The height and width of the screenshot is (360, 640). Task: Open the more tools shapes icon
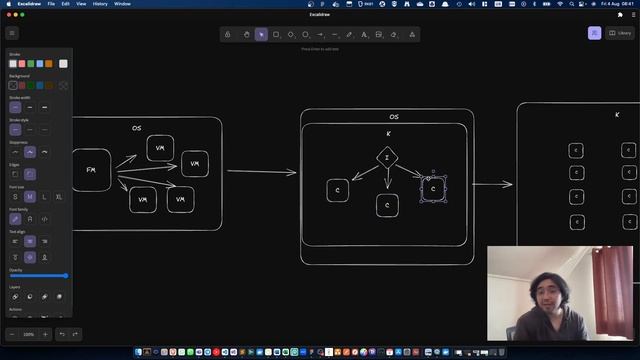point(412,35)
